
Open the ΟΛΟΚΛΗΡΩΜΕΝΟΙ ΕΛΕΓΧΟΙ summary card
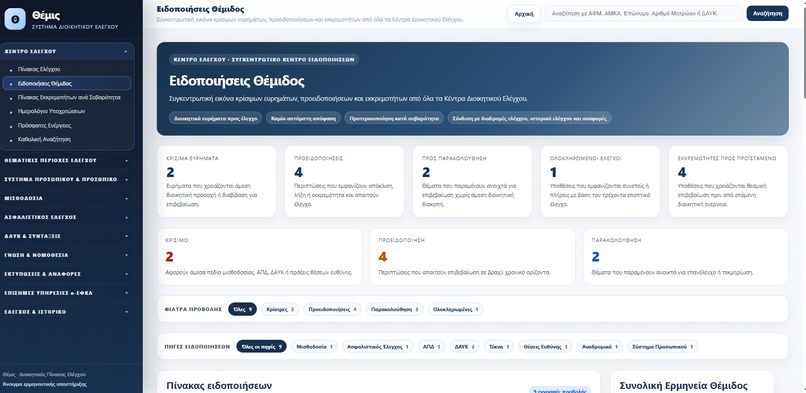600,181
